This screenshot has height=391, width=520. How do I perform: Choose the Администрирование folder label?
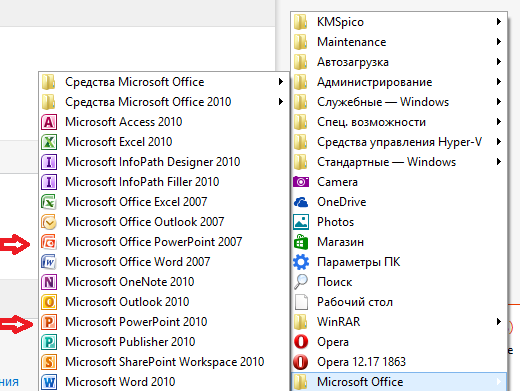(375, 82)
